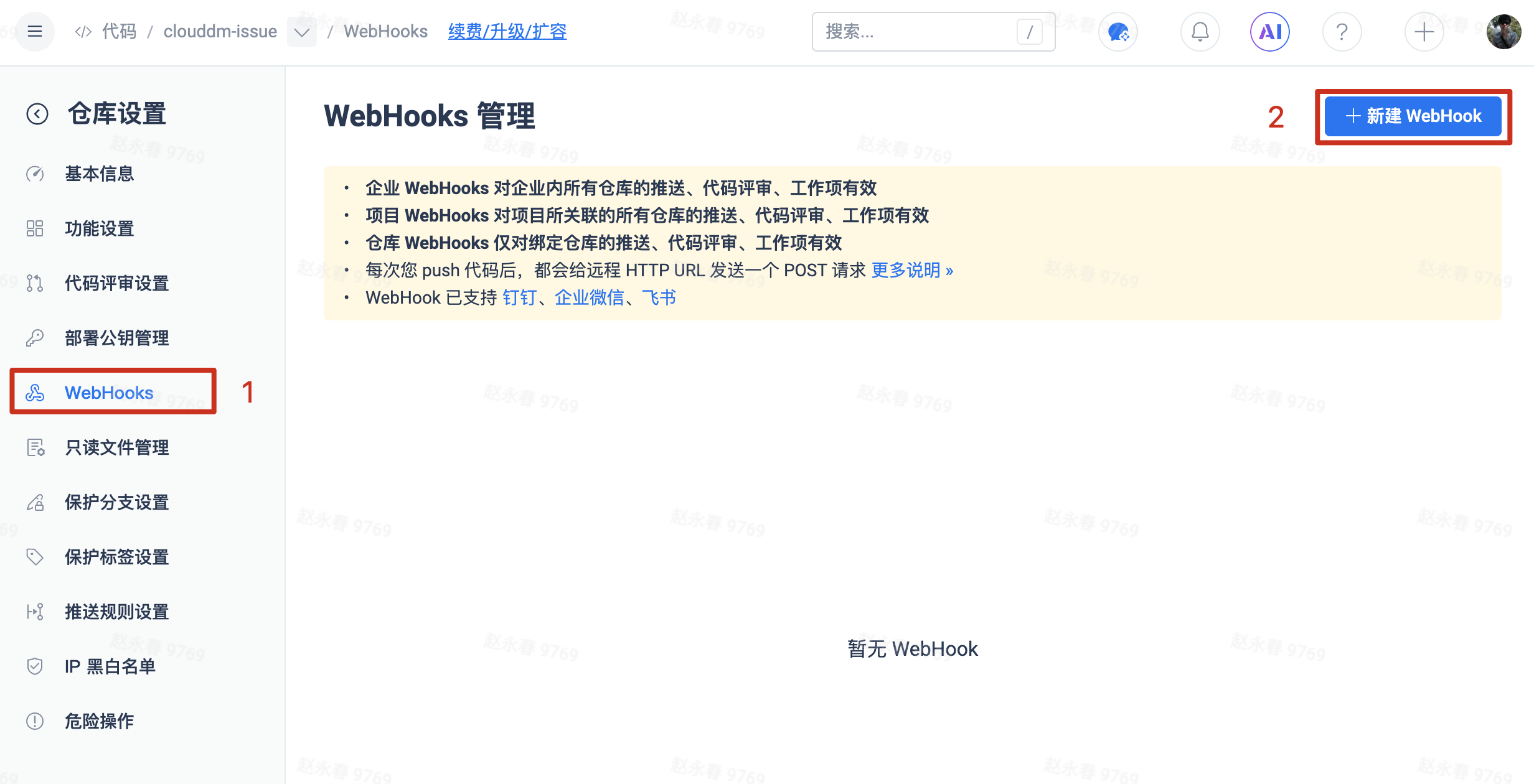Open 基本信息 in sidebar
The height and width of the screenshot is (784, 1534).
(100, 174)
